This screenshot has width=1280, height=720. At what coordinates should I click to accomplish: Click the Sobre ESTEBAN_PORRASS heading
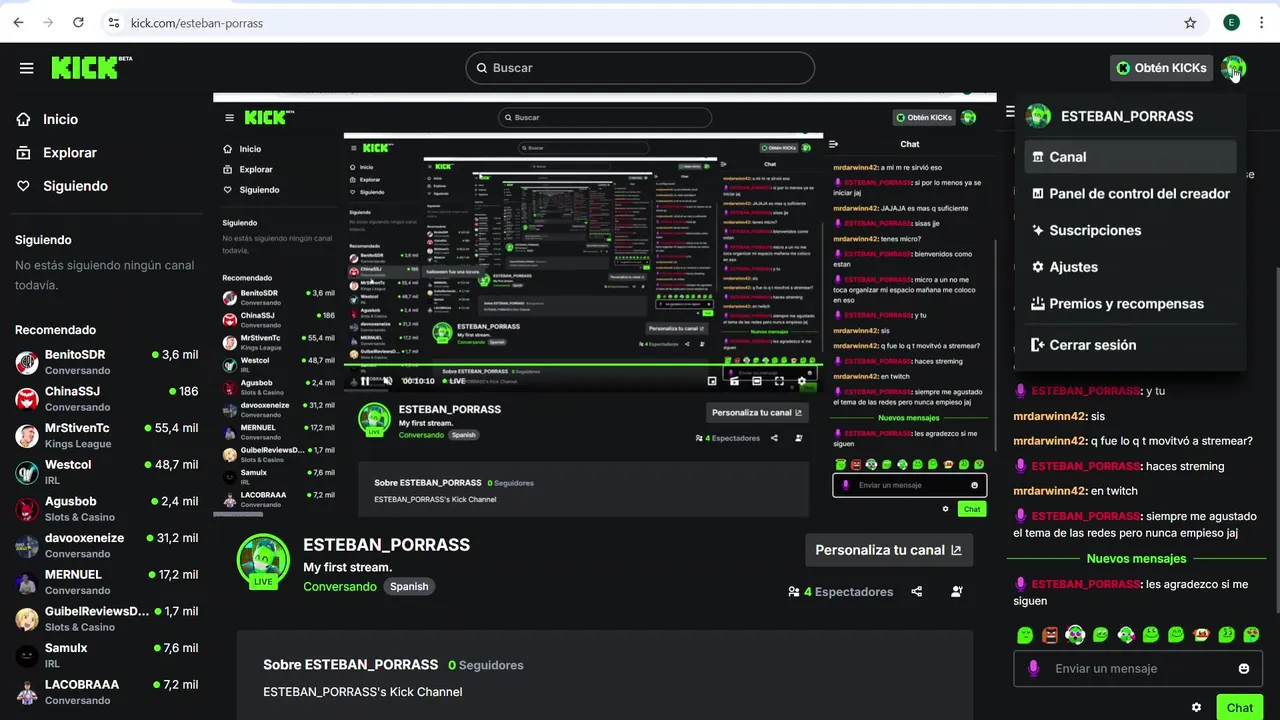click(x=350, y=665)
